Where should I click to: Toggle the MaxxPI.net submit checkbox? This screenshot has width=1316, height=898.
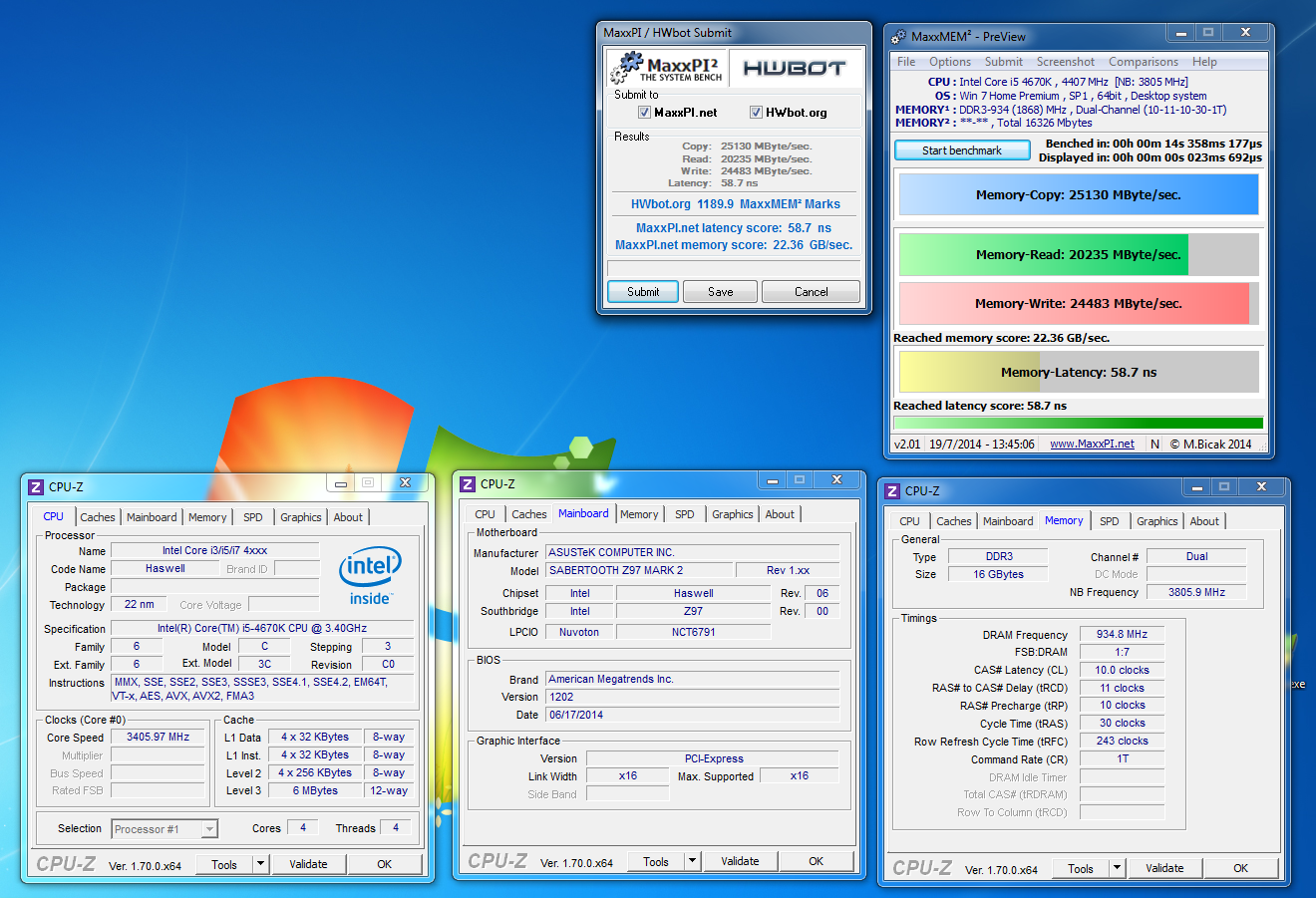click(644, 113)
